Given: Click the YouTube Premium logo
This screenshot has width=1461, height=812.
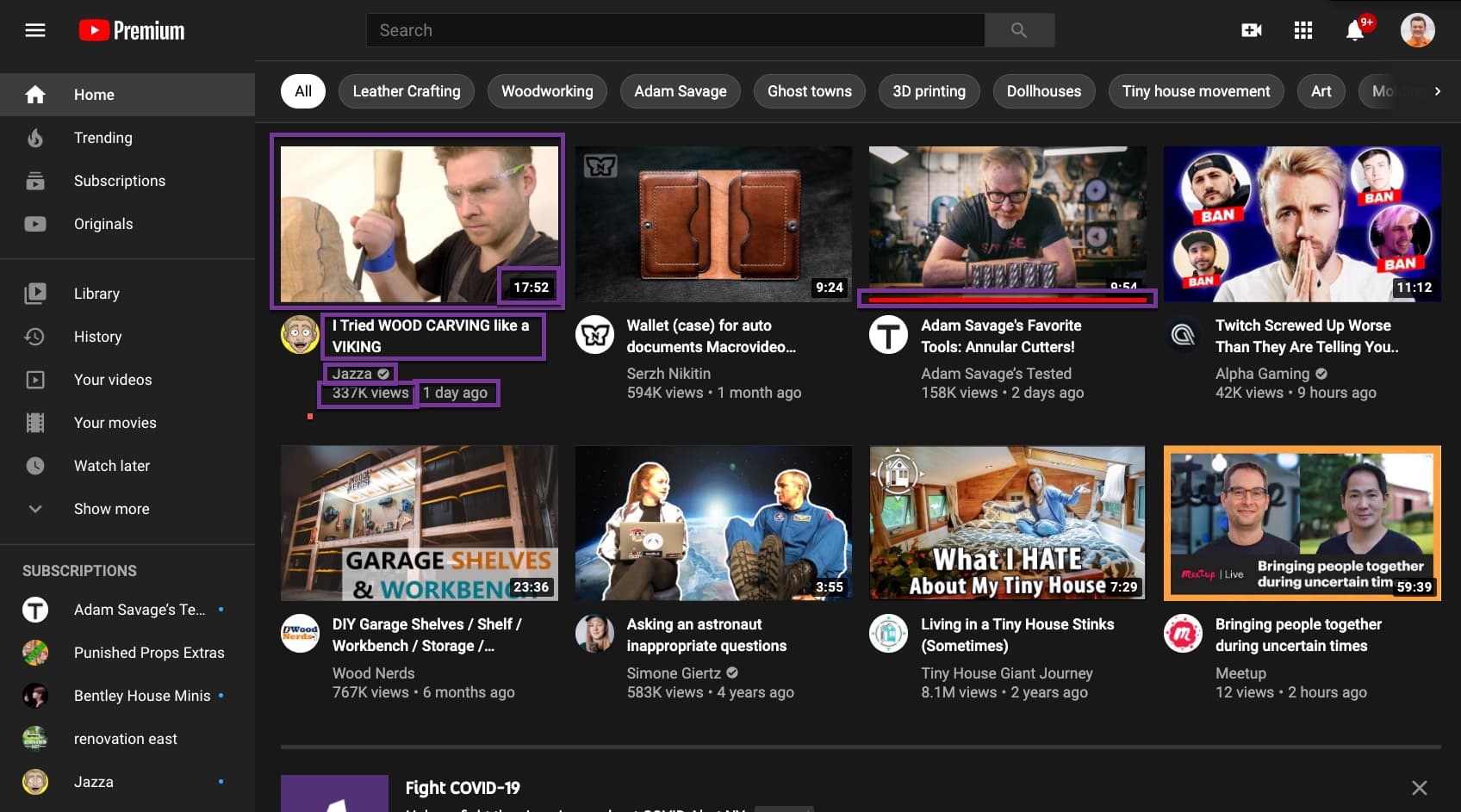Looking at the screenshot, I should click(132, 30).
